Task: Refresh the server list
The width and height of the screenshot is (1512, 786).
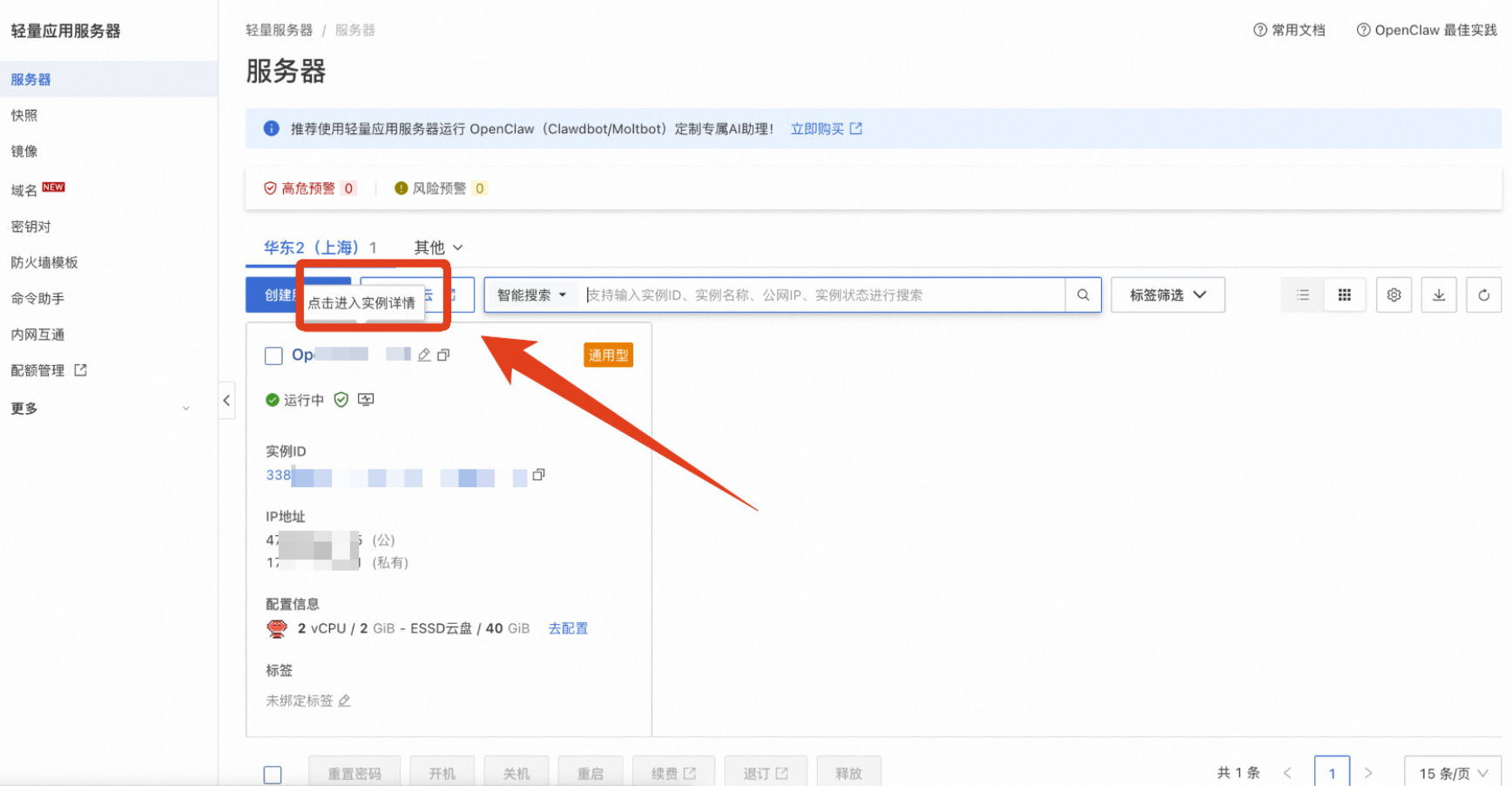Action: tap(1484, 295)
